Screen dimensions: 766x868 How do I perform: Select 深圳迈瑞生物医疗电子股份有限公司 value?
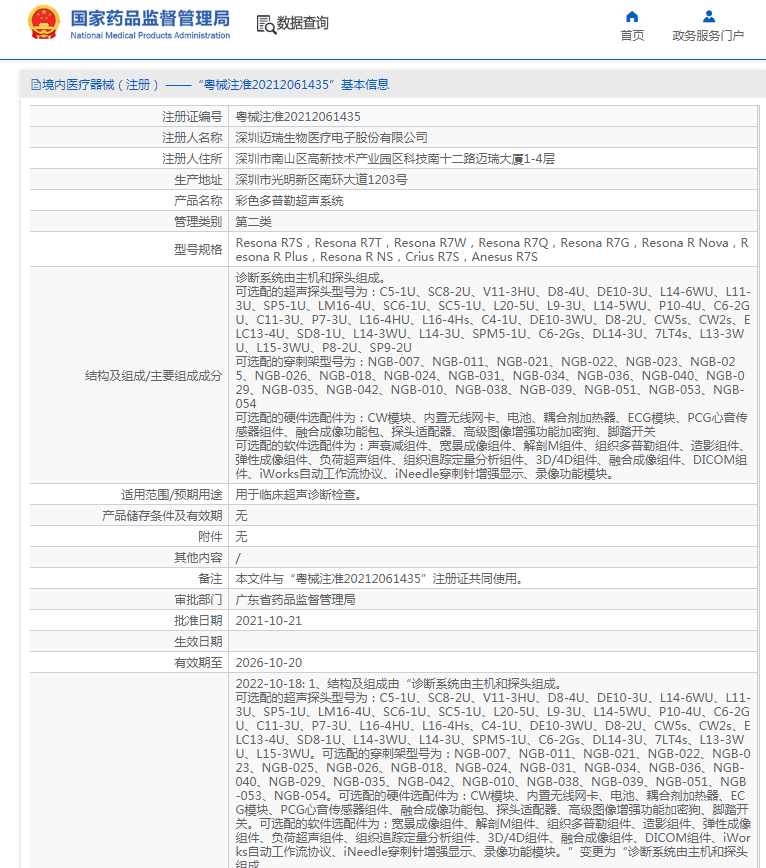click(332, 138)
